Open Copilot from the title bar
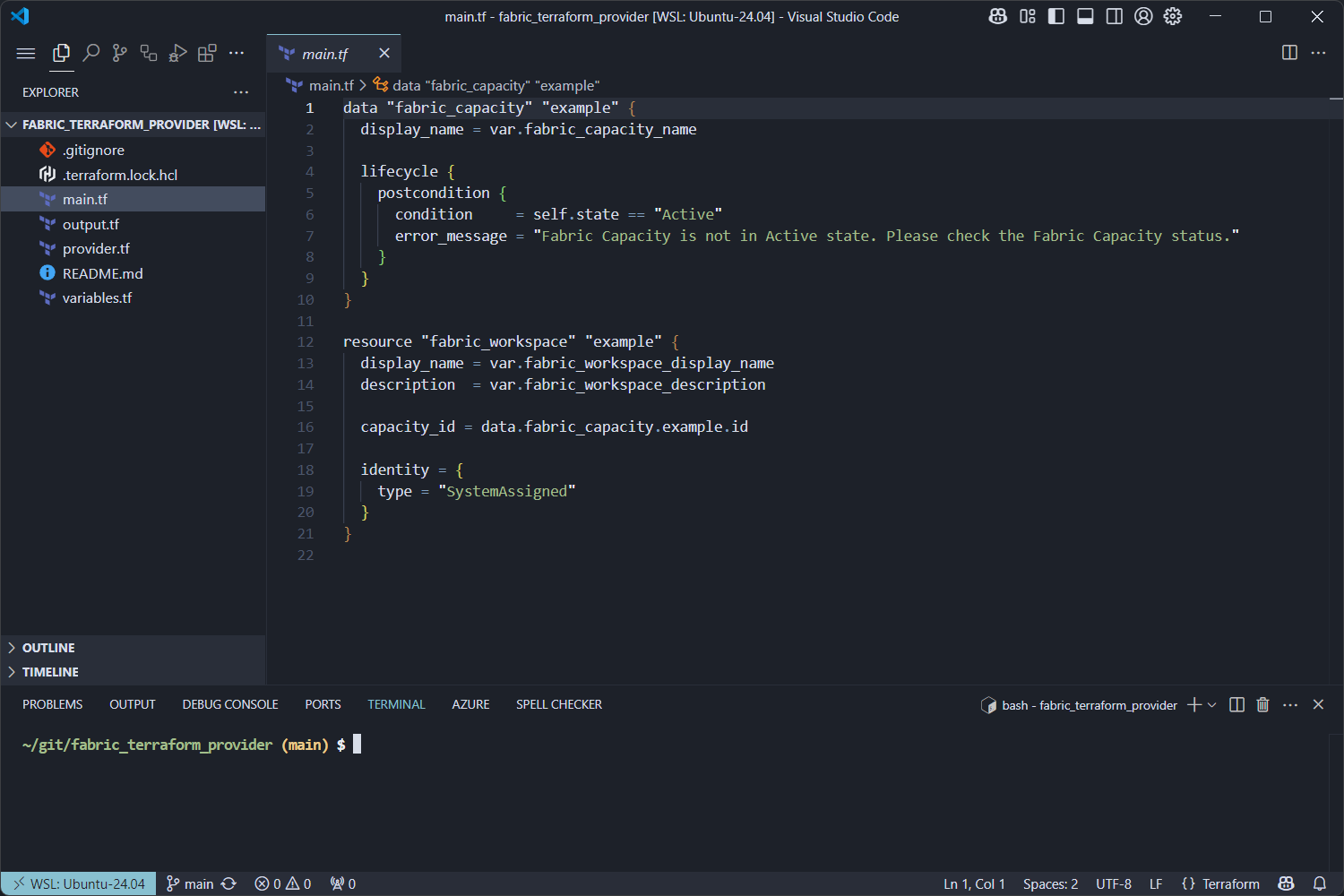The width and height of the screenshot is (1344, 896). pos(997,16)
